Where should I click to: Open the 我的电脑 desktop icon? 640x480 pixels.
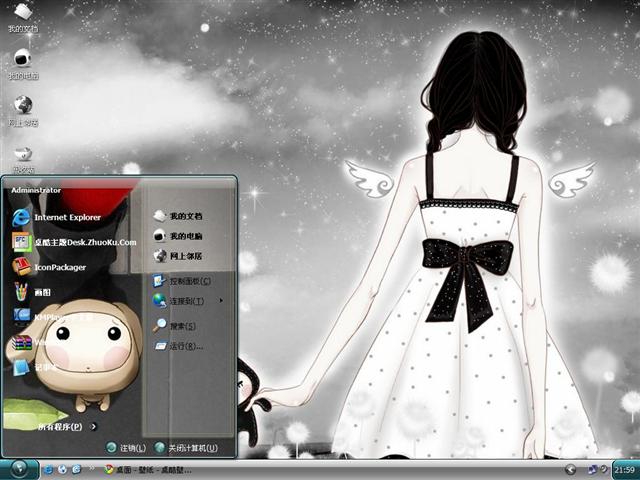click(23, 64)
